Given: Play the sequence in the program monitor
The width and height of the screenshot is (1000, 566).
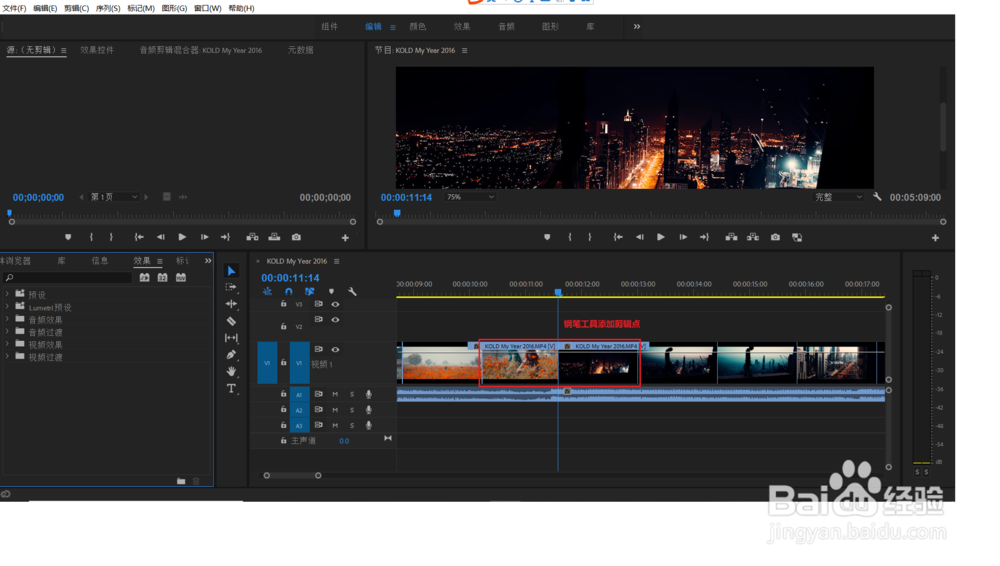Looking at the screenshot, I should pos(660,238).
